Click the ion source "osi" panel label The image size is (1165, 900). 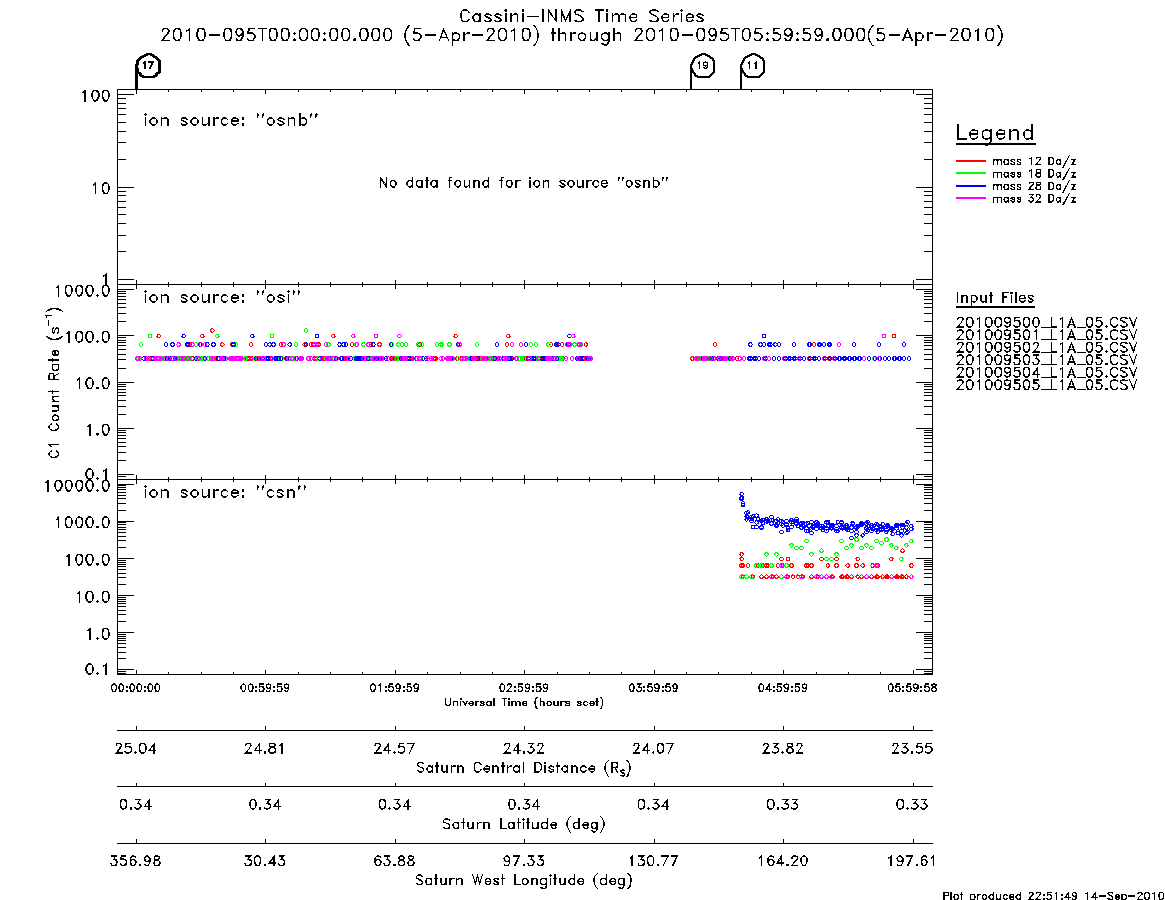[x=222, y=297]
